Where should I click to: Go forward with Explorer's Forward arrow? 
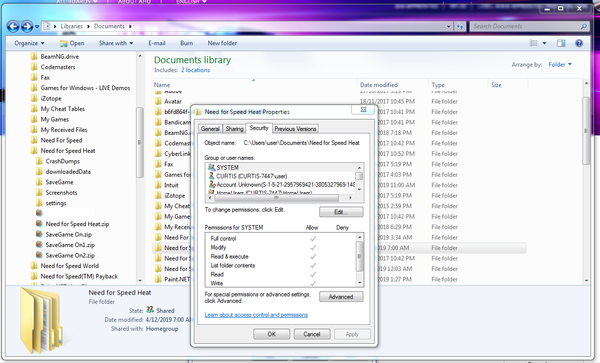[27, 26]
